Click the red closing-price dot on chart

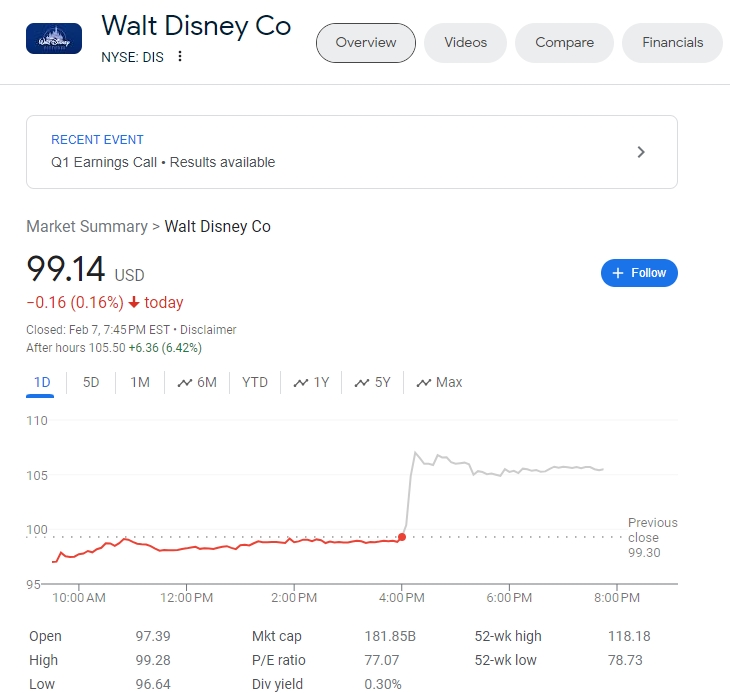point(401,537)
